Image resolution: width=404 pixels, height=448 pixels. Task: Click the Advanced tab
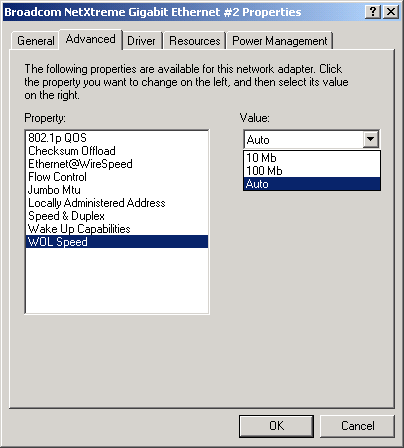[x=90, y=39]
